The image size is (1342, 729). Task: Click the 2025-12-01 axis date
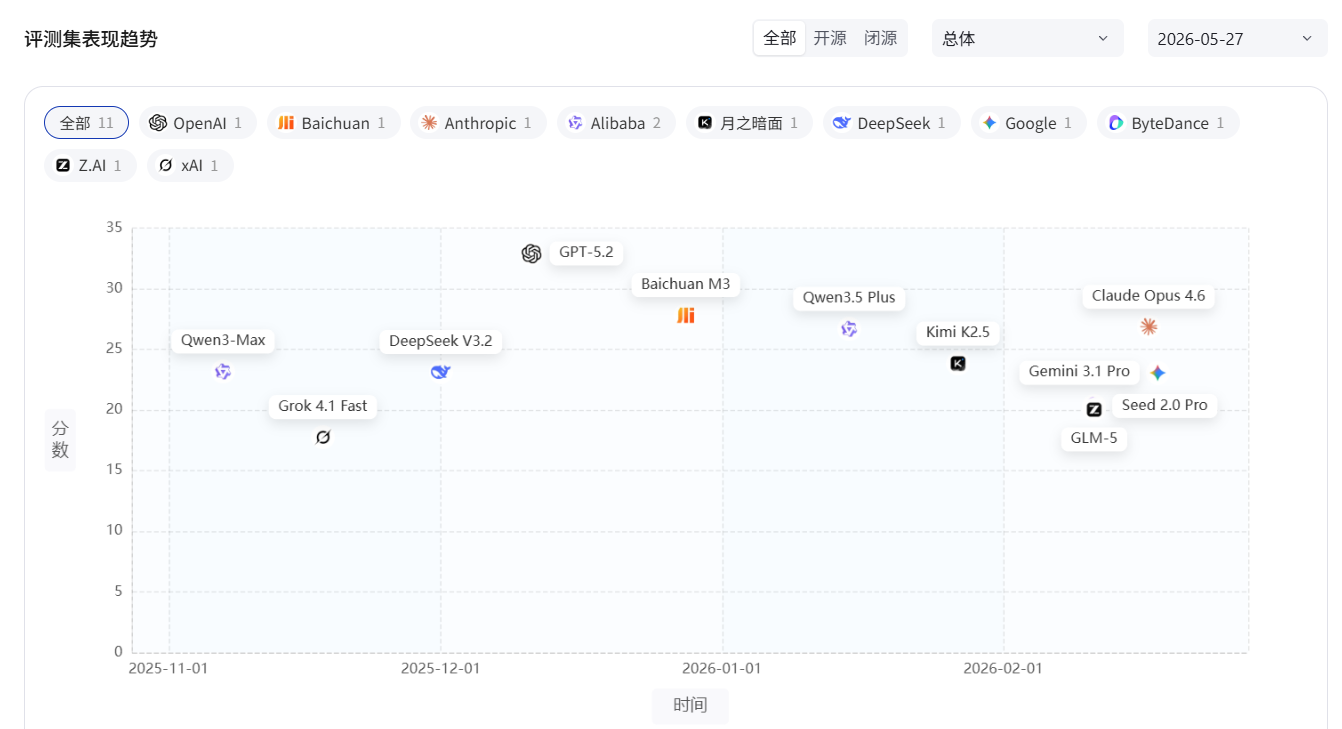tap(441, 668)
